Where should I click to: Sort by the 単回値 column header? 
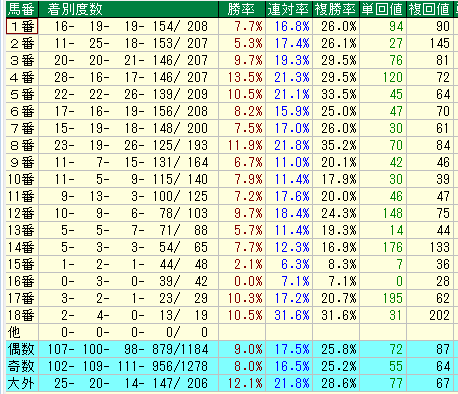coord(383,9)
